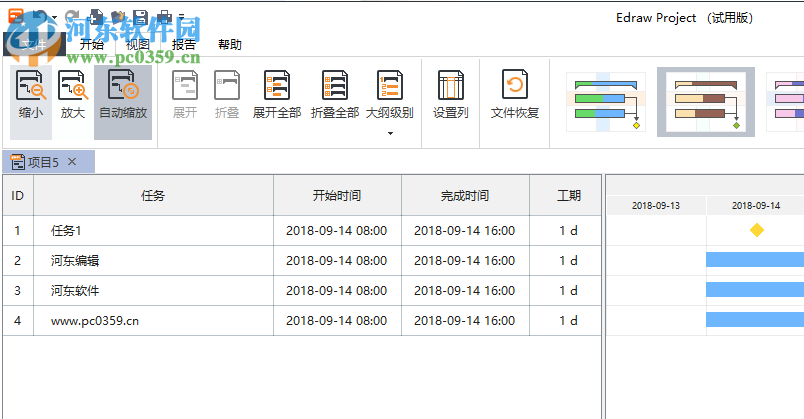Click the 开始时间 column header
Viewport: 804px width, 419px height.
pos(337,195)
